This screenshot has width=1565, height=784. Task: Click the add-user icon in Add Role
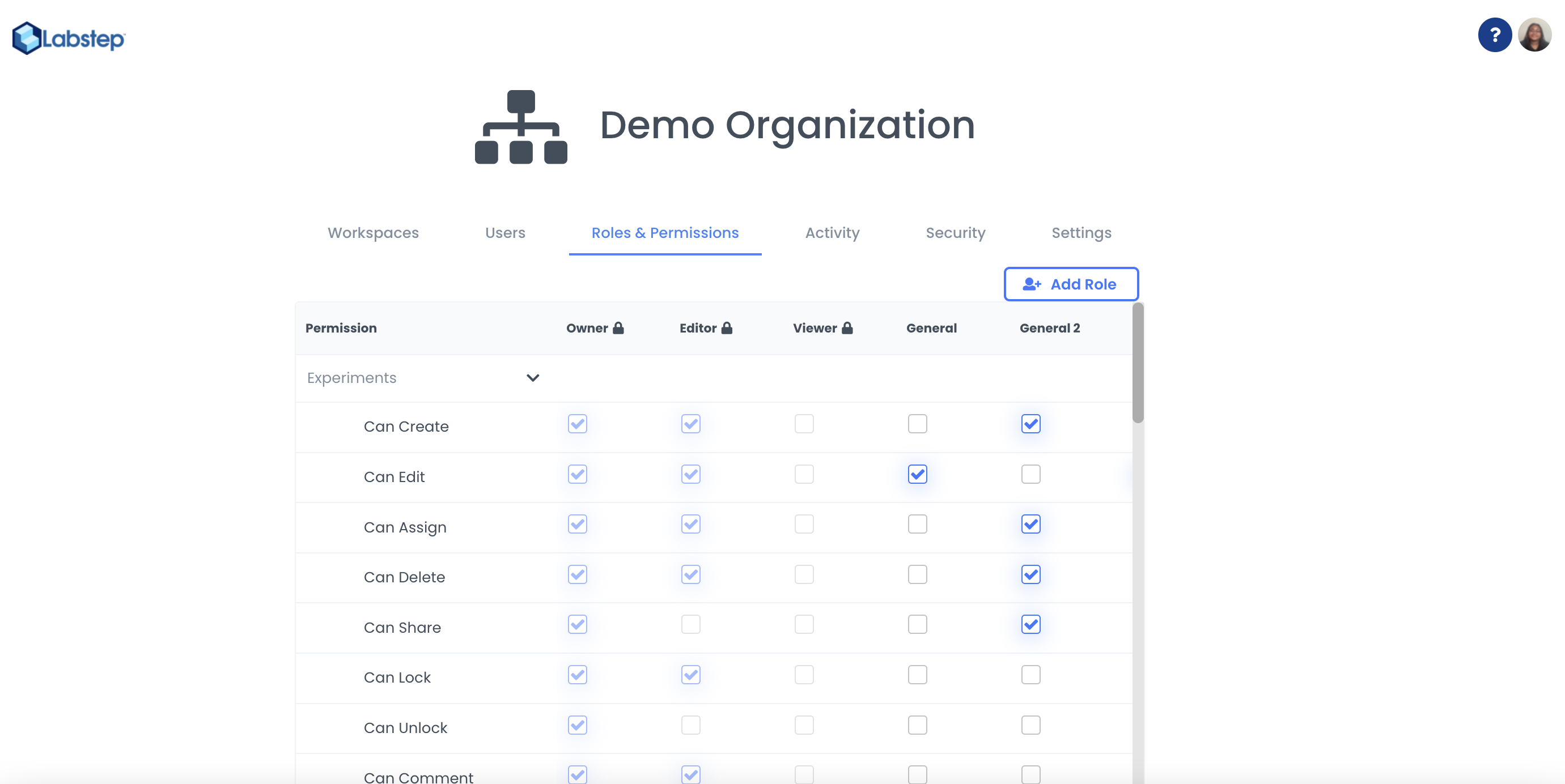(1032, 284)
